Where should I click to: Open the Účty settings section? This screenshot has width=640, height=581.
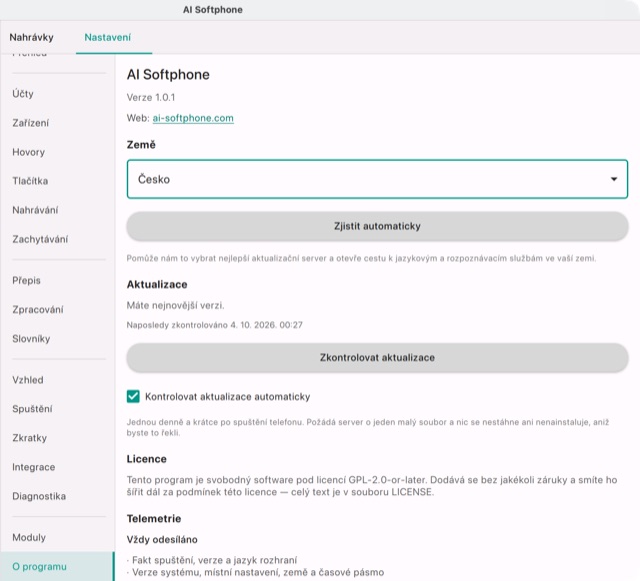tap(23, 93)
